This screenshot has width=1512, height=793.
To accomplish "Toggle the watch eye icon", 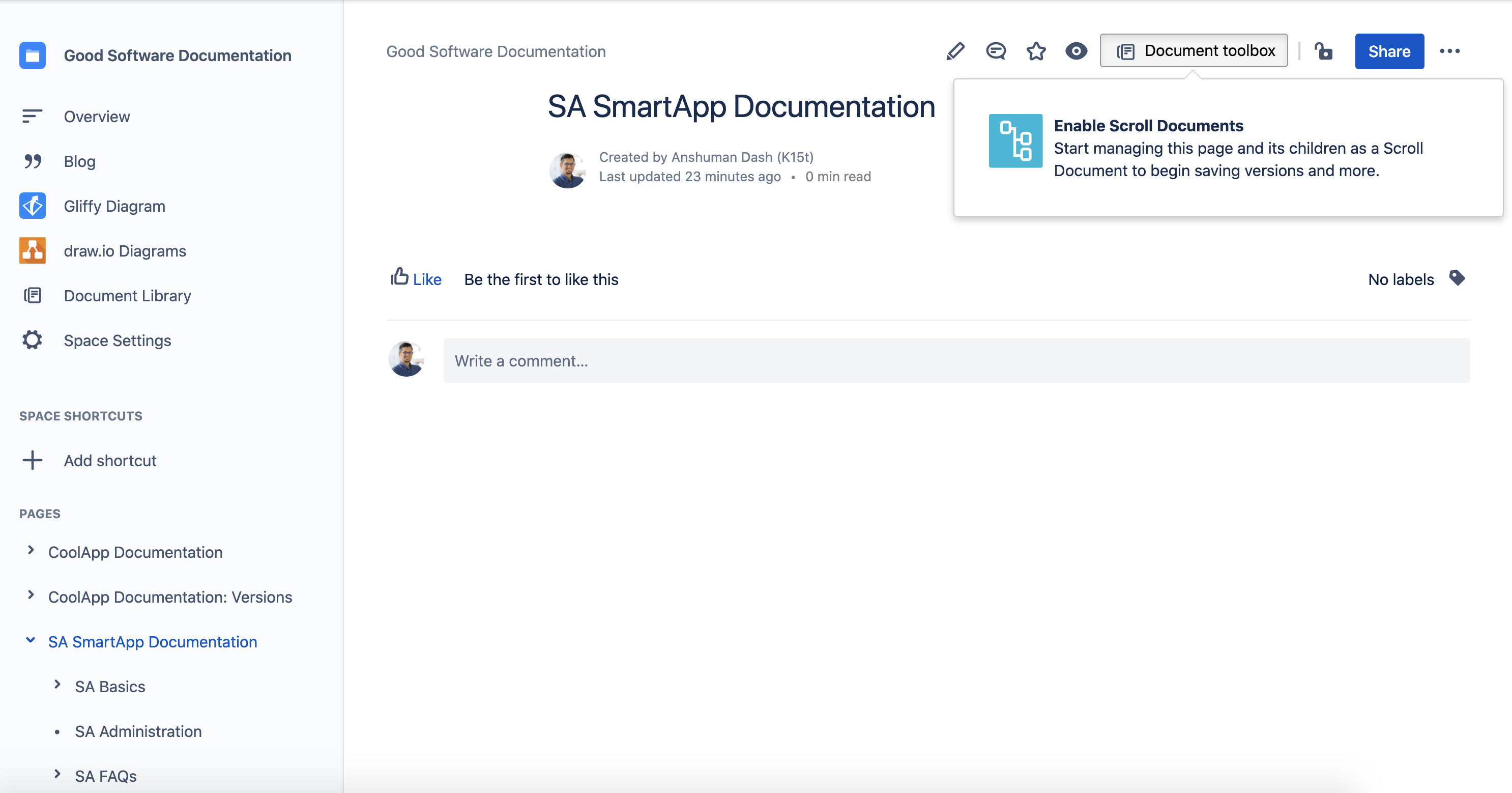I will [1076, 51].
